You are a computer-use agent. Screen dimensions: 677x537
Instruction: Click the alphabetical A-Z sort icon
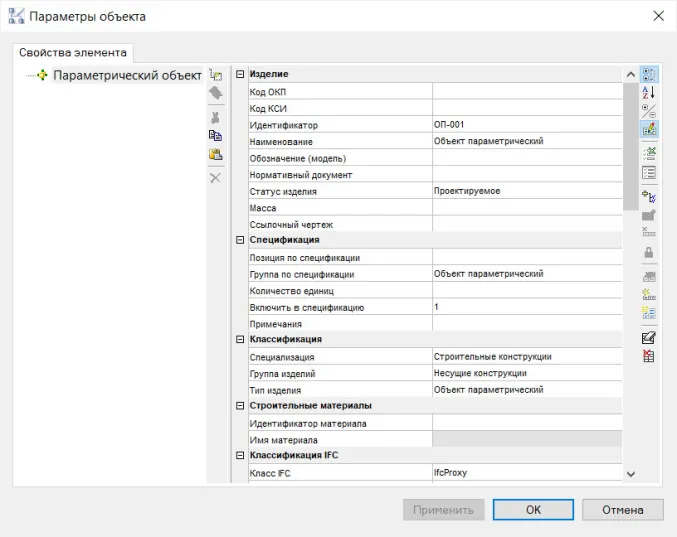(648, 92)
